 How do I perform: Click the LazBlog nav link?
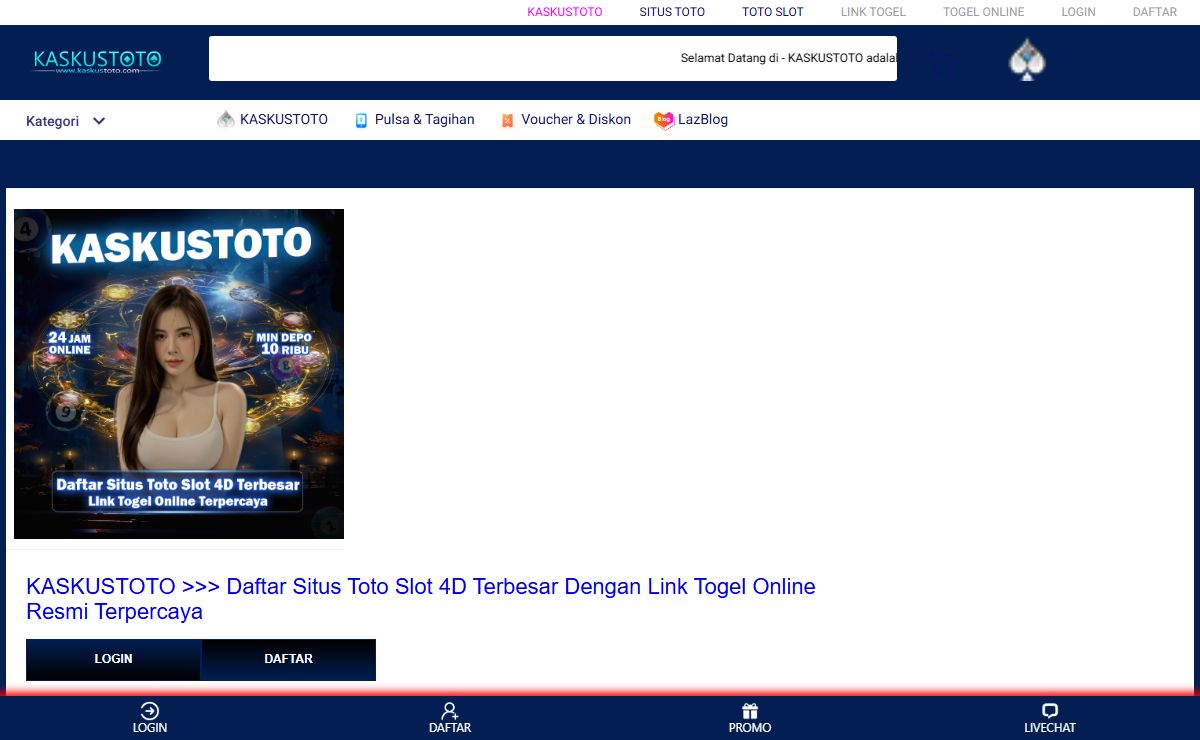(x=703, y=119)
